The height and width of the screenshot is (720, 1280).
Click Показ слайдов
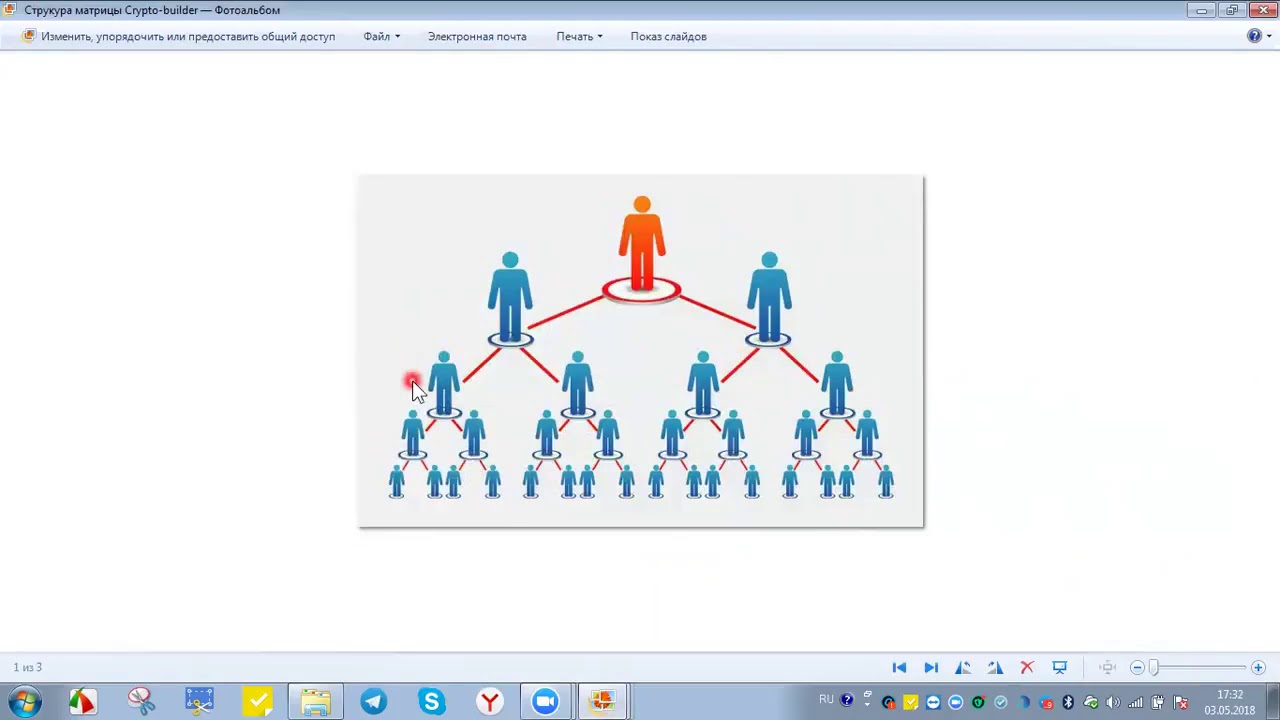[x=668, y=36]
